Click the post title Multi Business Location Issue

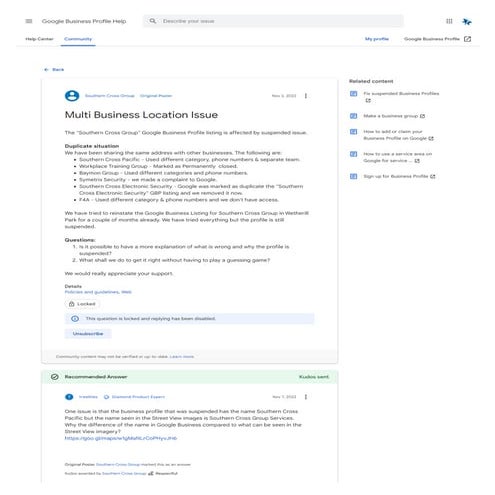[x=141, y=115]
